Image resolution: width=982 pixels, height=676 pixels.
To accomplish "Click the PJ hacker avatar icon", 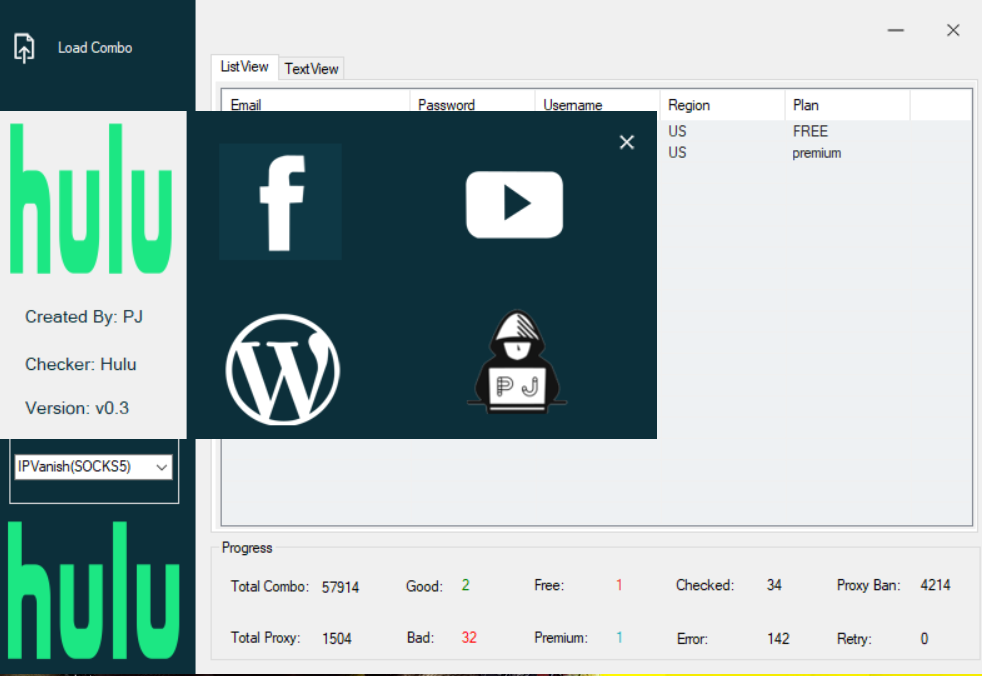I will click(x=517, y=361).
